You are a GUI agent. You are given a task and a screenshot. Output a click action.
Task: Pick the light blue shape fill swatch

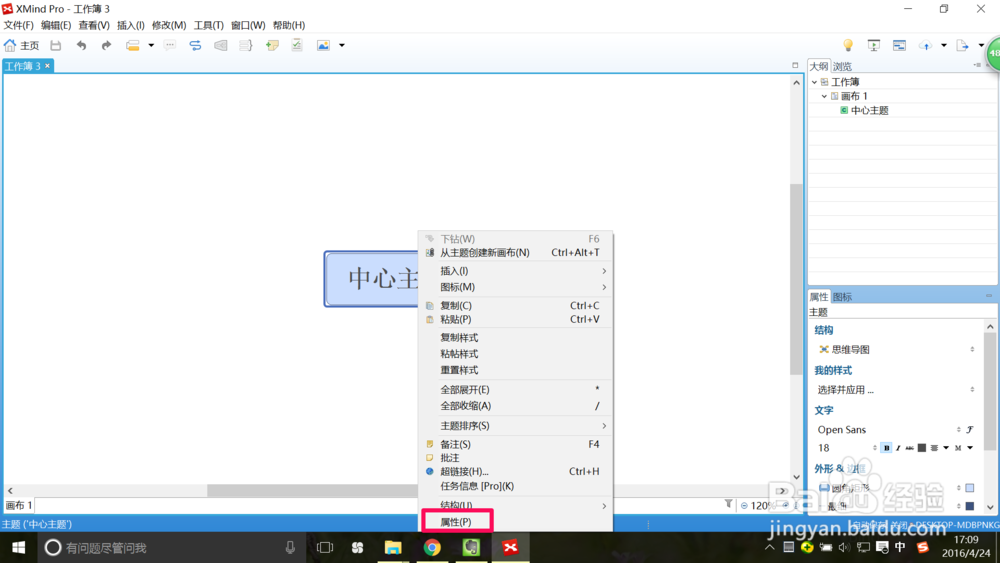coord(970,488)
